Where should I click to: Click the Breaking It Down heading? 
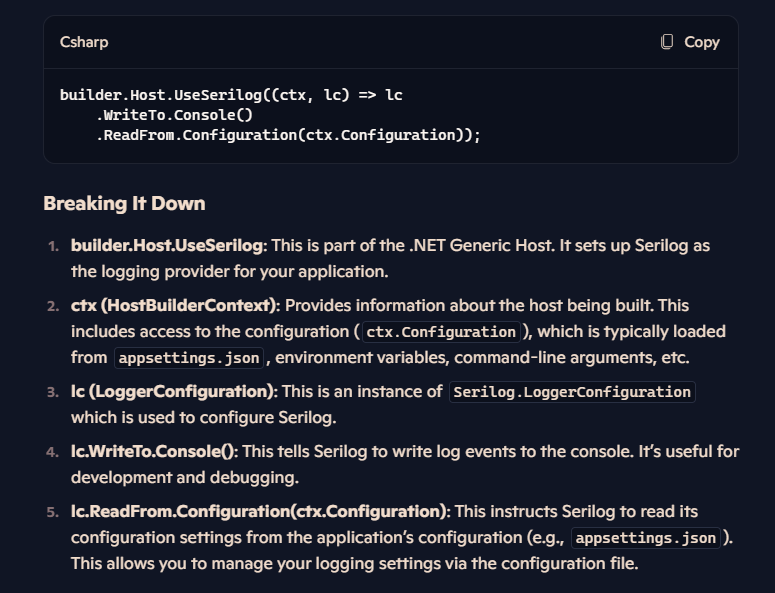tap(125, 204)
